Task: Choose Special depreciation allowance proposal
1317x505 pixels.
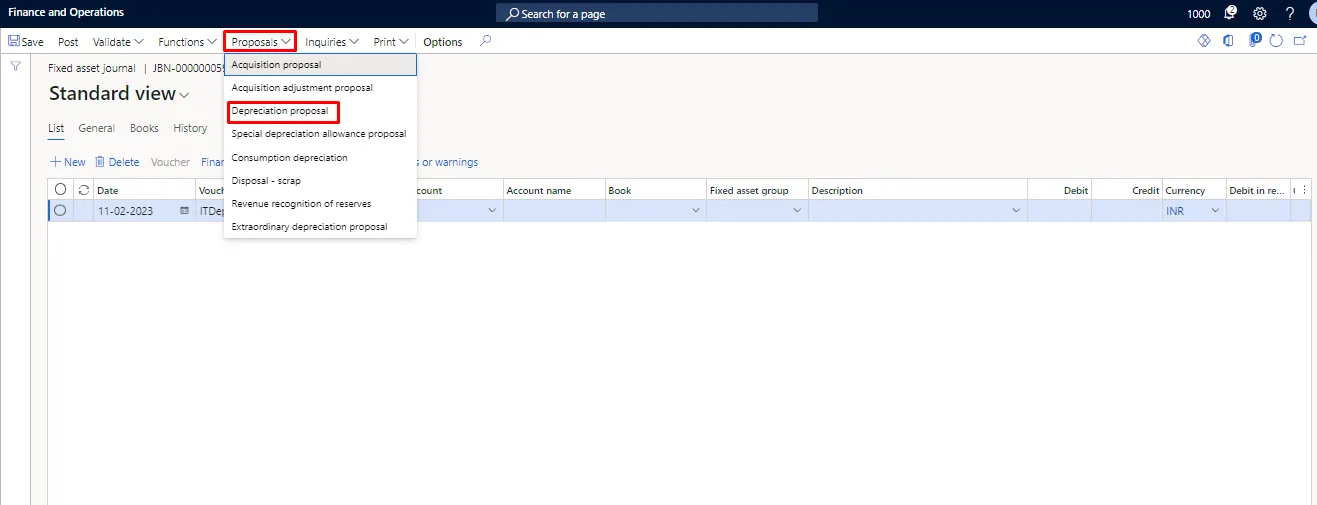Action: (x=320, y=134)
